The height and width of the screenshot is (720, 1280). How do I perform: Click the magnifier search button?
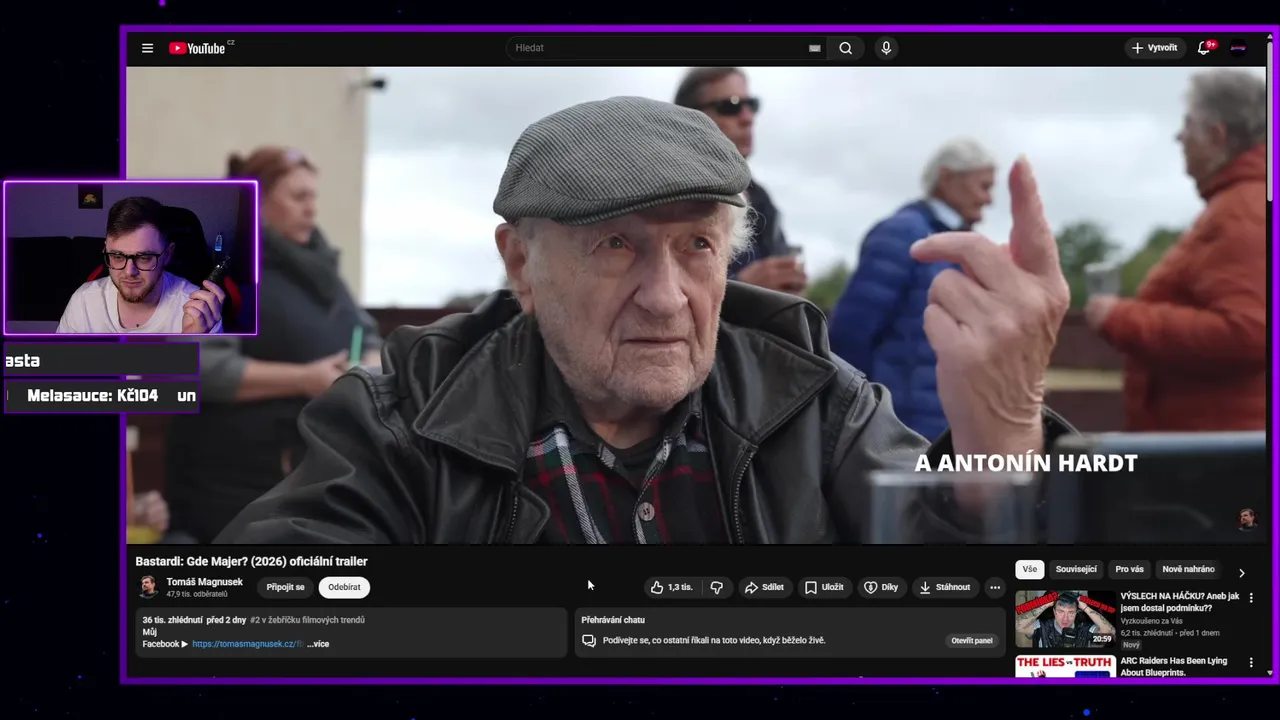[x=846, y=48]
